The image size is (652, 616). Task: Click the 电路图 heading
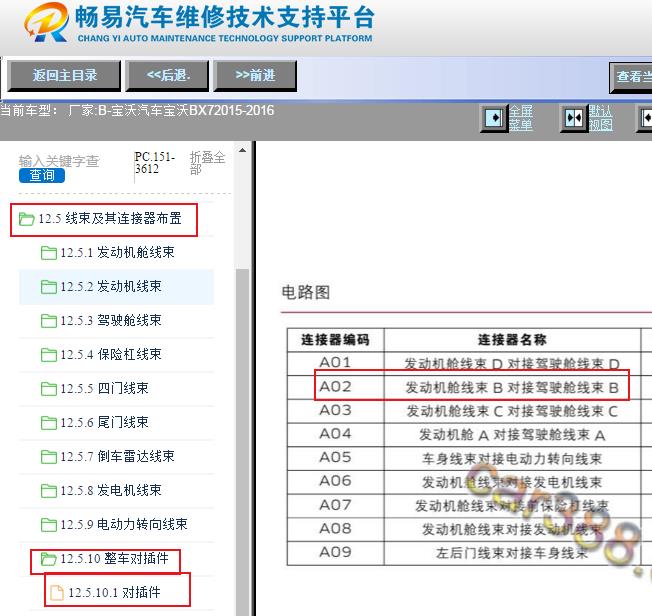306,292
